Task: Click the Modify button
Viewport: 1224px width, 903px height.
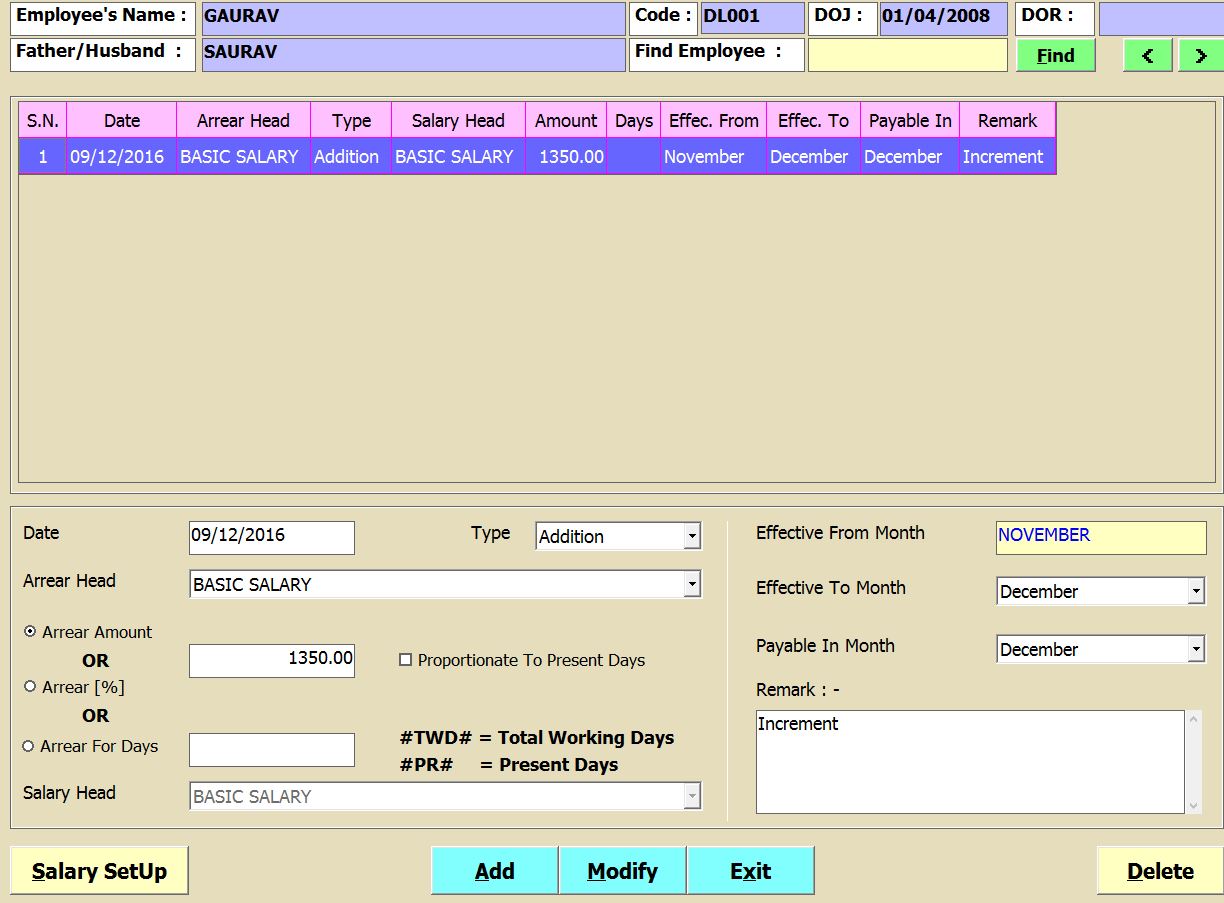Action: click(622, 871)
